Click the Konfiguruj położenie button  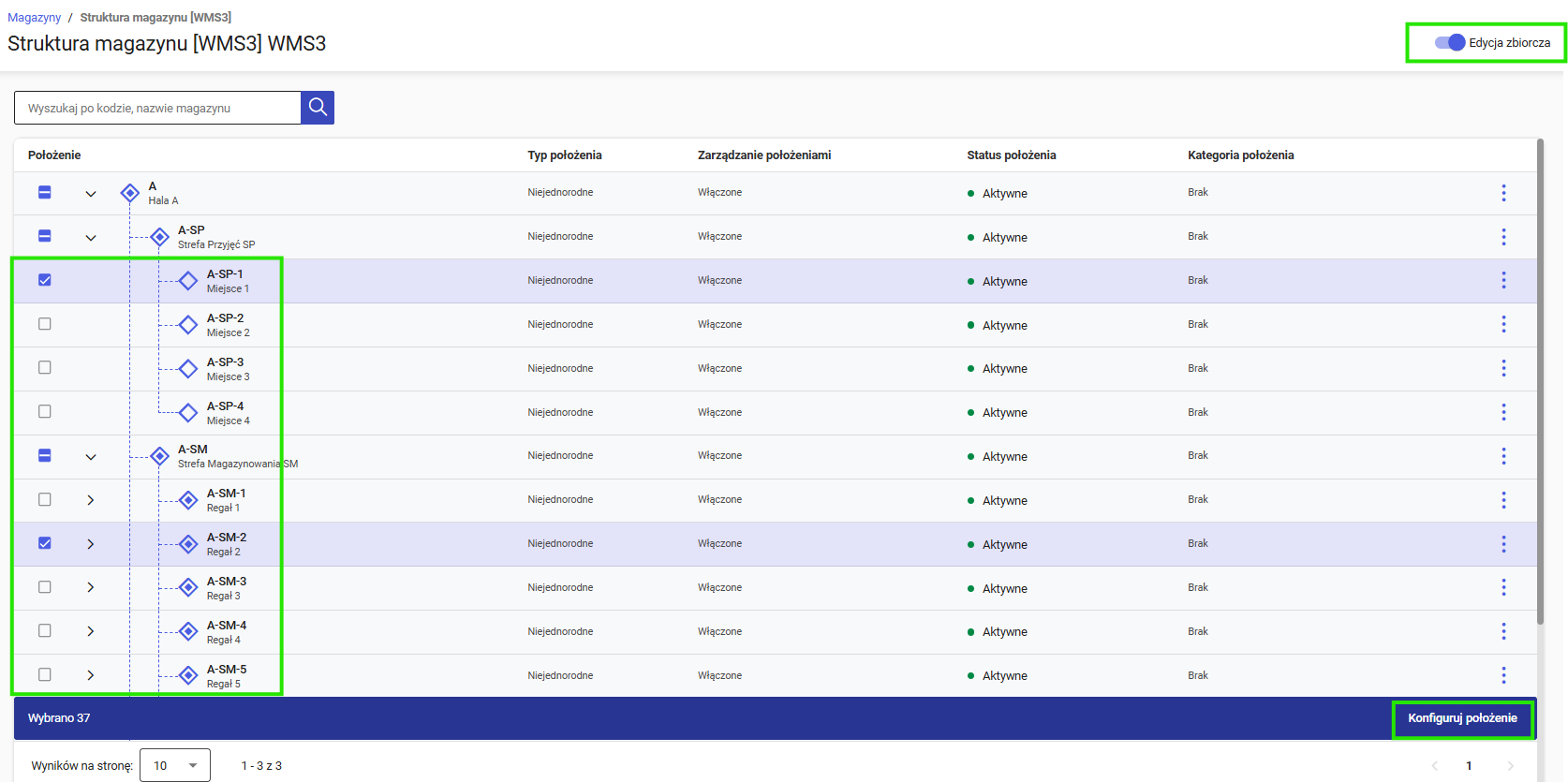point(1462,718)
